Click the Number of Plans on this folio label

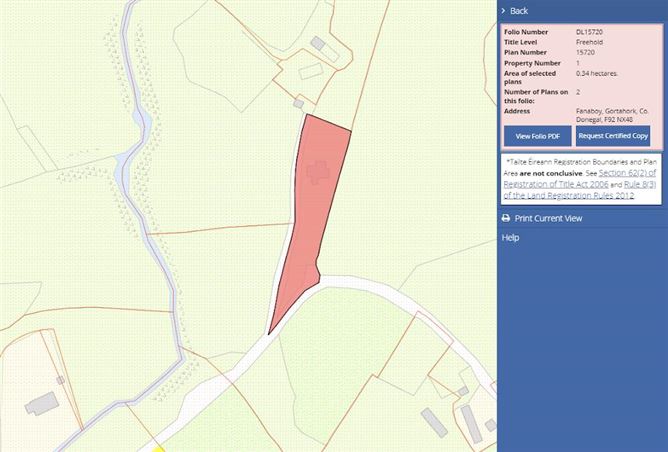[536, 96]
